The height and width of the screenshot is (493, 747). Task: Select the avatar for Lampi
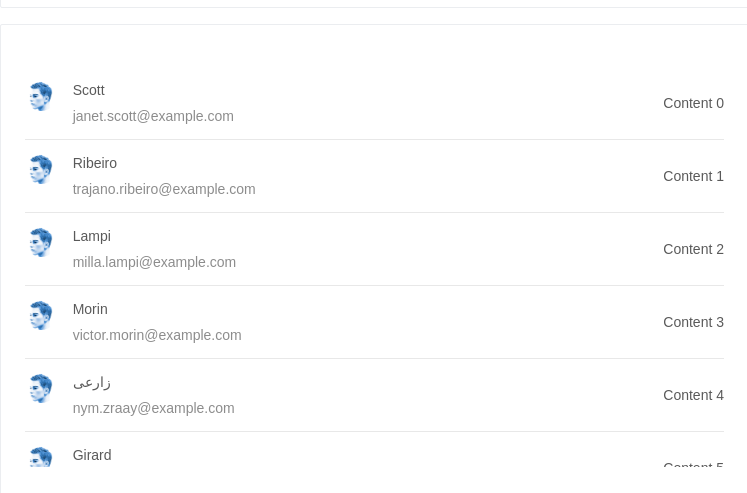40,242
